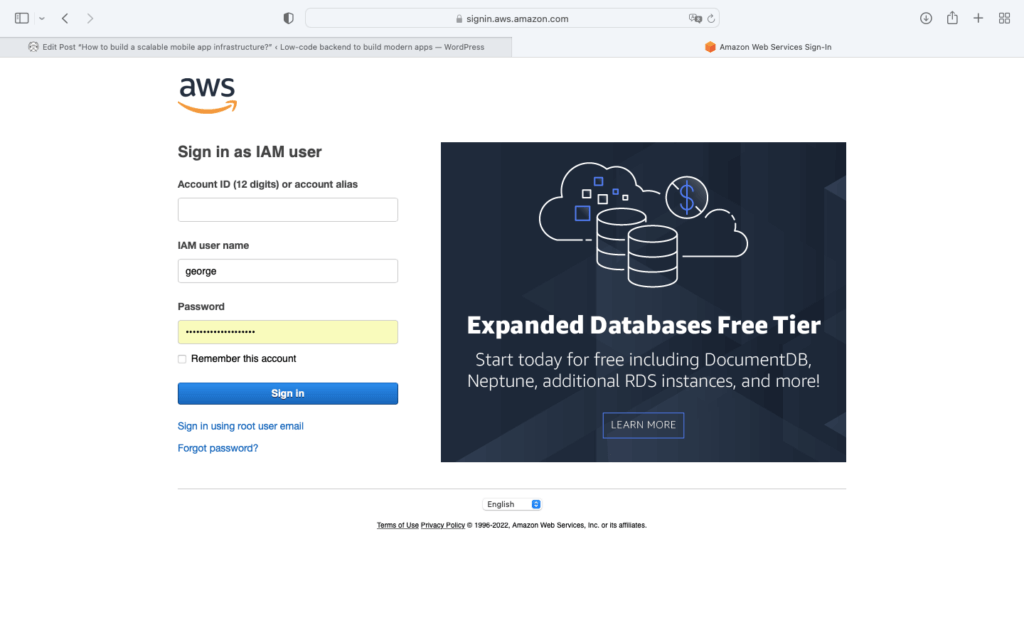This screenshot has width=1024, height=640.
Task: Open the Share icon in toolbar
Action: (x=952, y=18)
